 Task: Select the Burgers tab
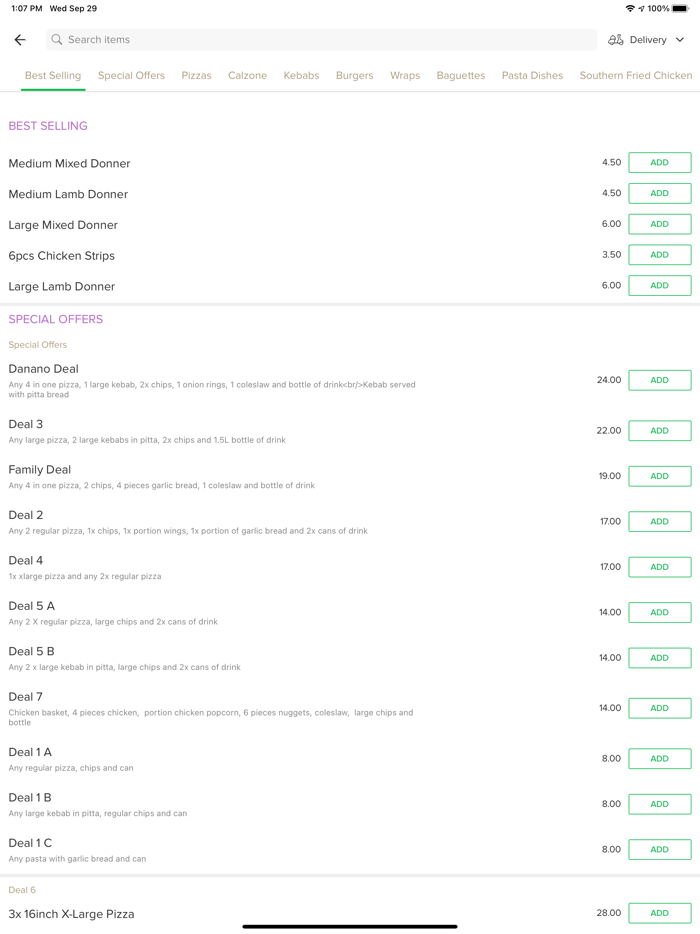[x=354, y=76]
